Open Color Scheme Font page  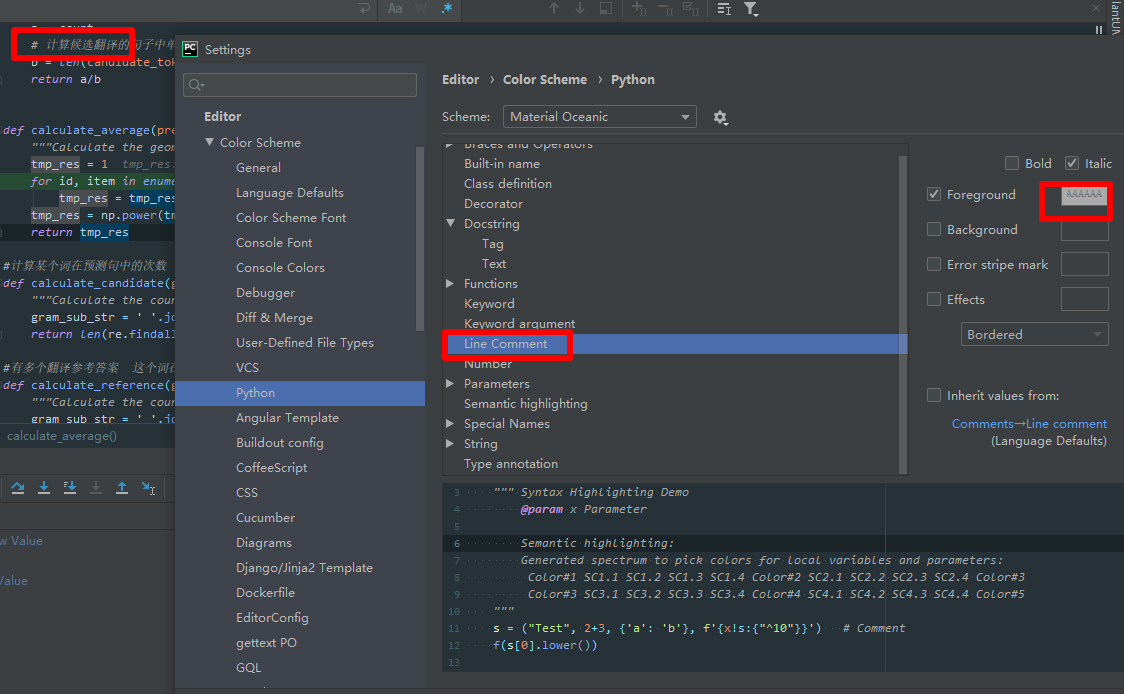[291, 218]
